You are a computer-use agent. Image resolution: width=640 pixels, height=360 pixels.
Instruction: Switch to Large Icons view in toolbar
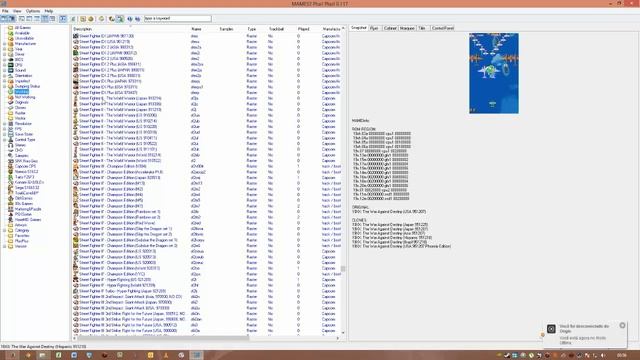point(22,19)
